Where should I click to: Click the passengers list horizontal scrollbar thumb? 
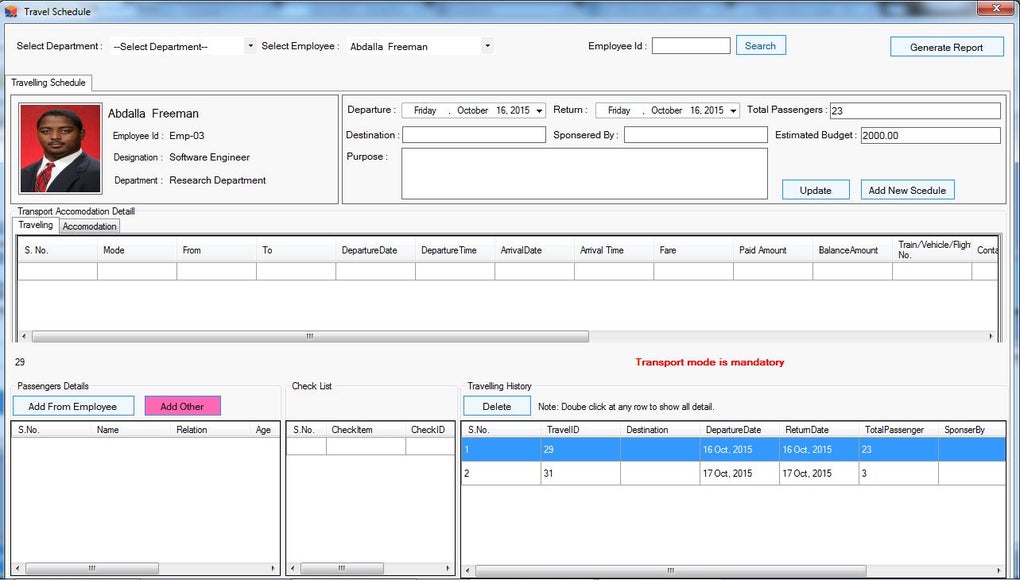(92, 568)
